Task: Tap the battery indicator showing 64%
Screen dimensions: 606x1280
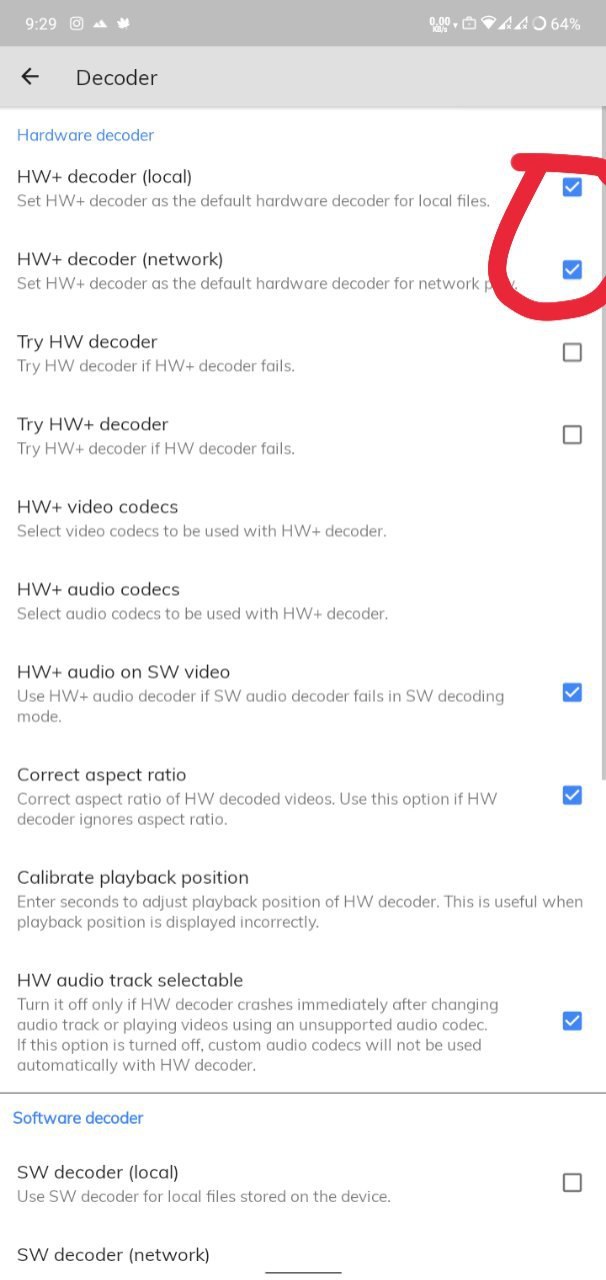Action: coord(557,23)
